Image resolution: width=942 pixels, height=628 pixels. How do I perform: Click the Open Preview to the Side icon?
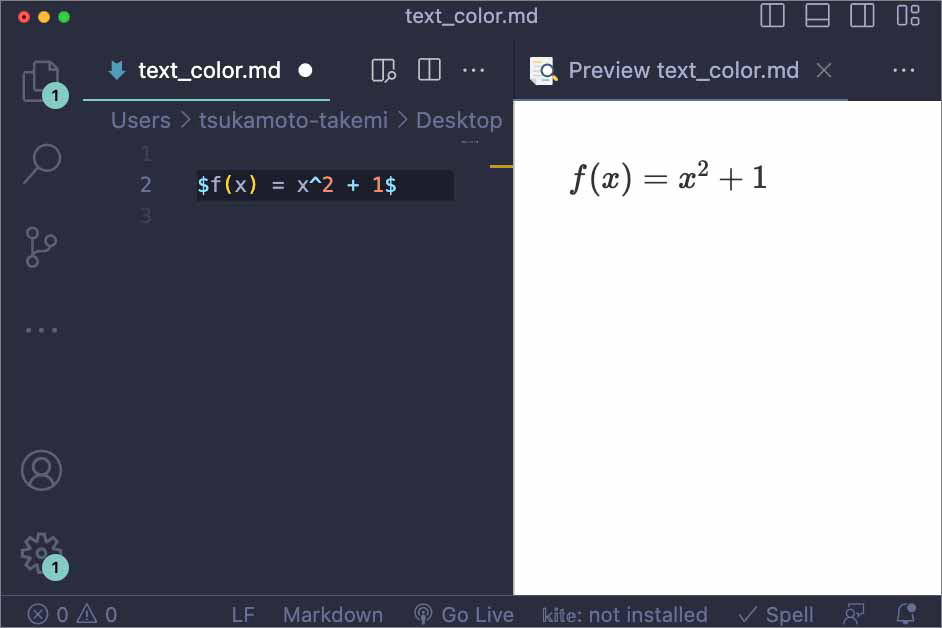383,70
